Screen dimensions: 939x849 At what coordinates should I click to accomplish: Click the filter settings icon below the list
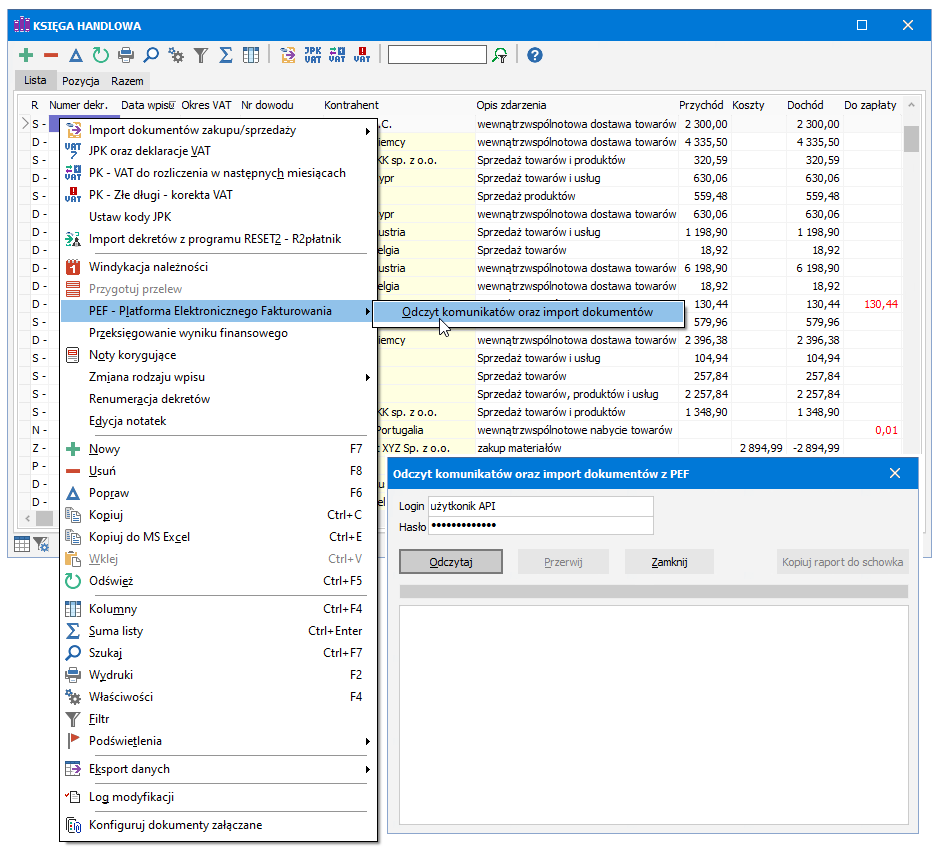[41, 544]
